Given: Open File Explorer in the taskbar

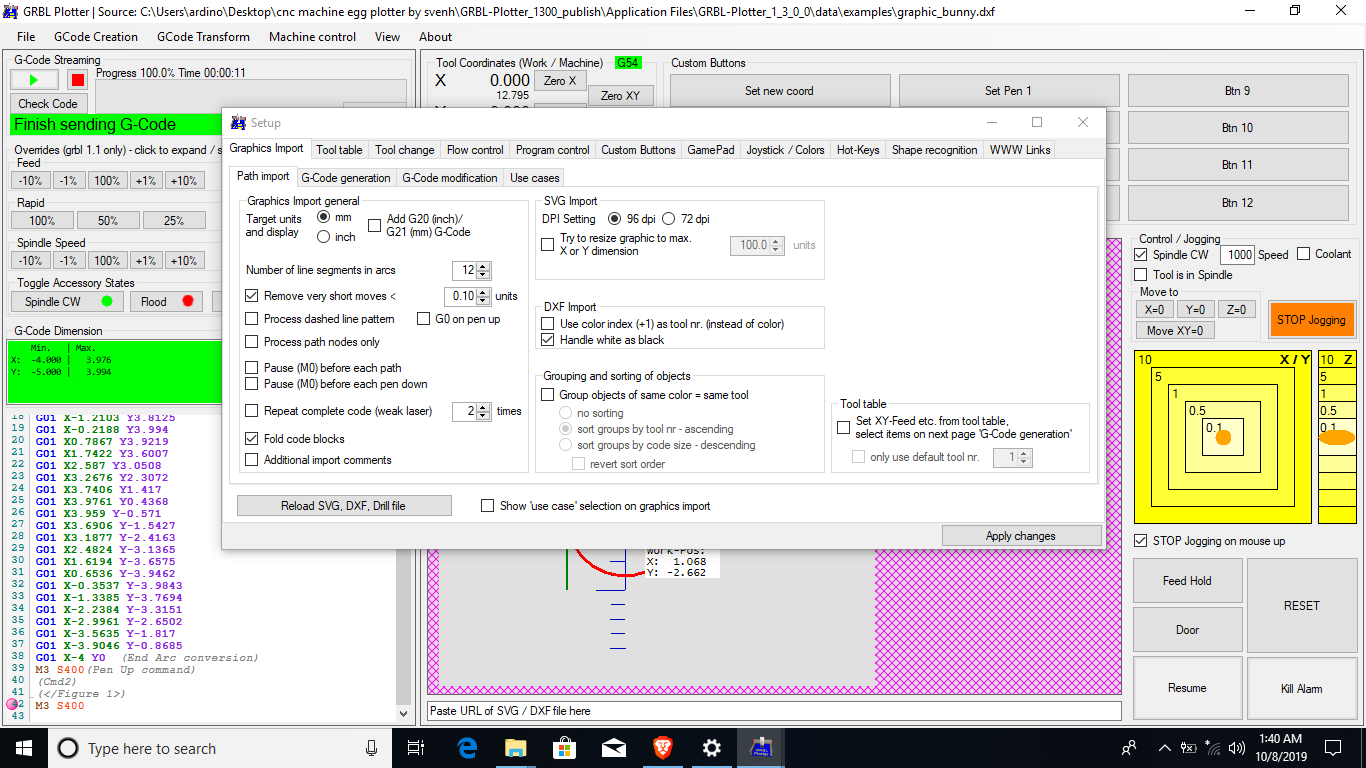Looking at the screenshot, I should pos(516,748).
